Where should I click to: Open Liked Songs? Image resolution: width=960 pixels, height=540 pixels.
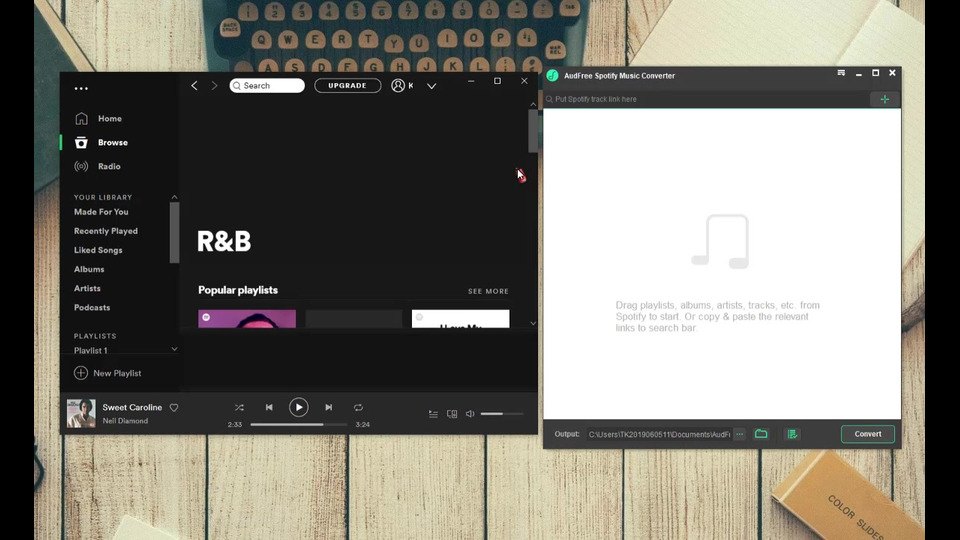coord(98,250)
